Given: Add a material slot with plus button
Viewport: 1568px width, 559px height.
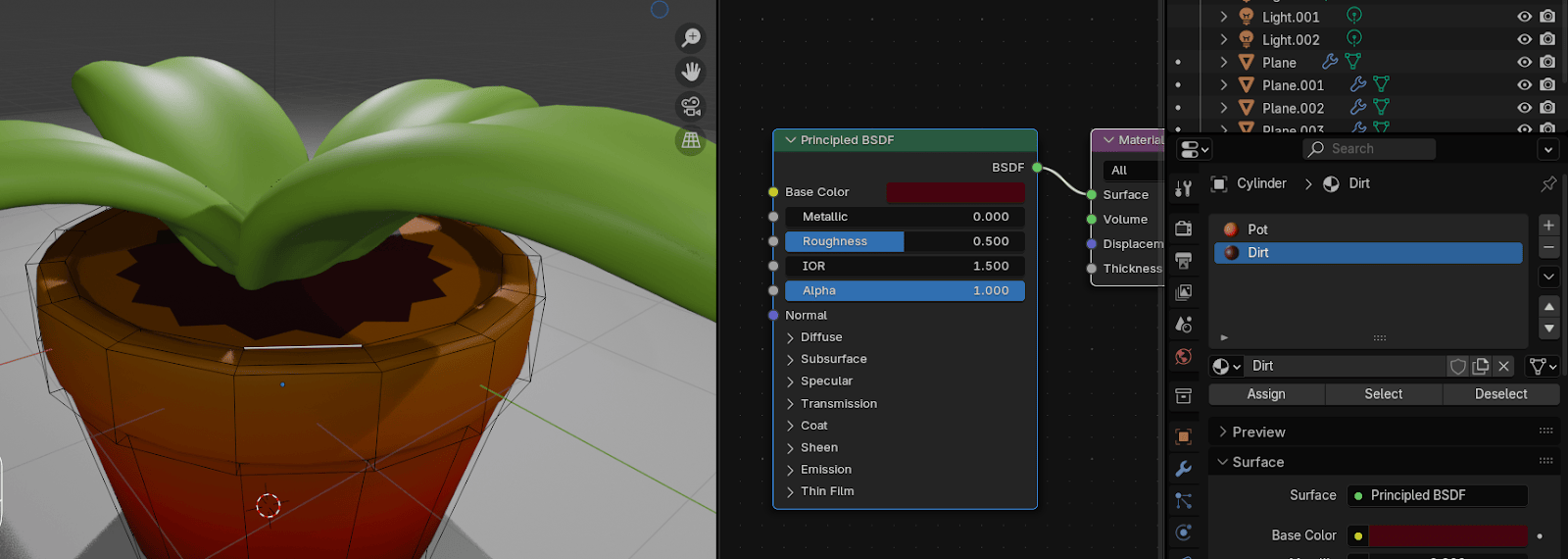Looking at the screenshot, I should click(1548, 225).
